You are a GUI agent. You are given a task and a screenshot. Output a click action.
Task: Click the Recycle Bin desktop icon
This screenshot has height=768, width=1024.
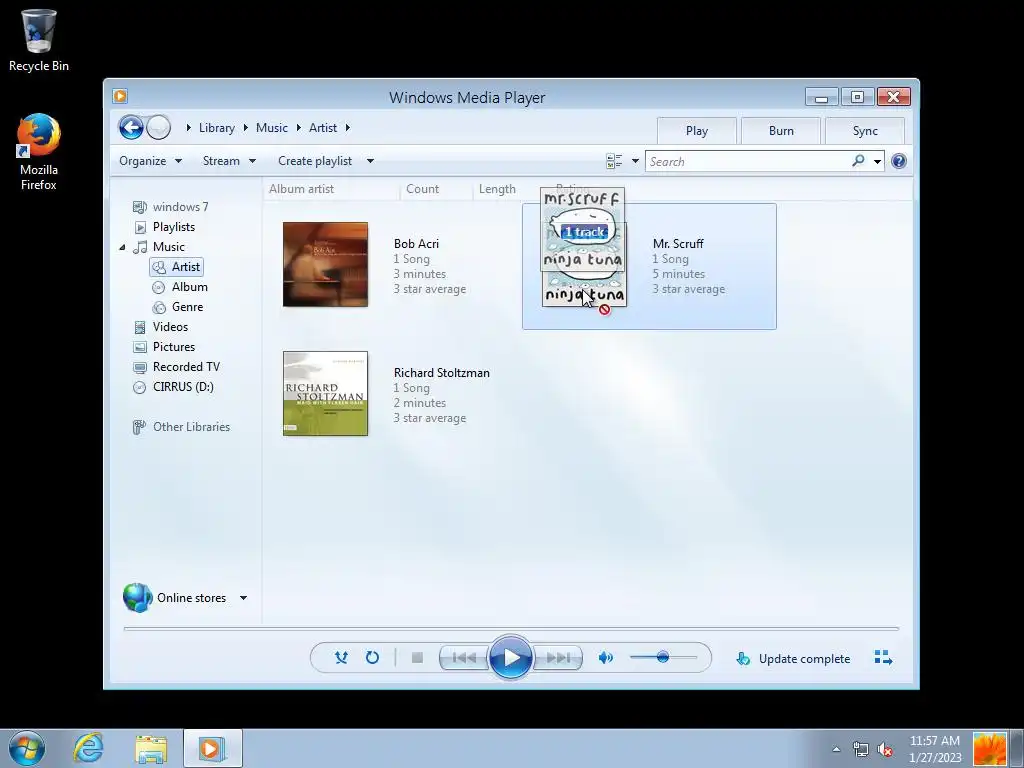39,40
